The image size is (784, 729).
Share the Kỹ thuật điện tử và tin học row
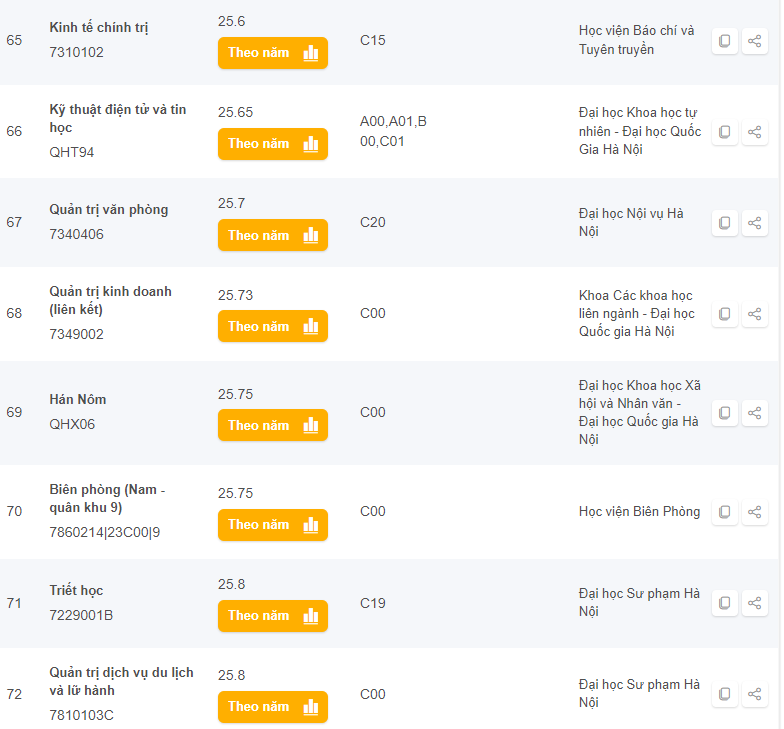pyautogui.click(x=755, y=132)
